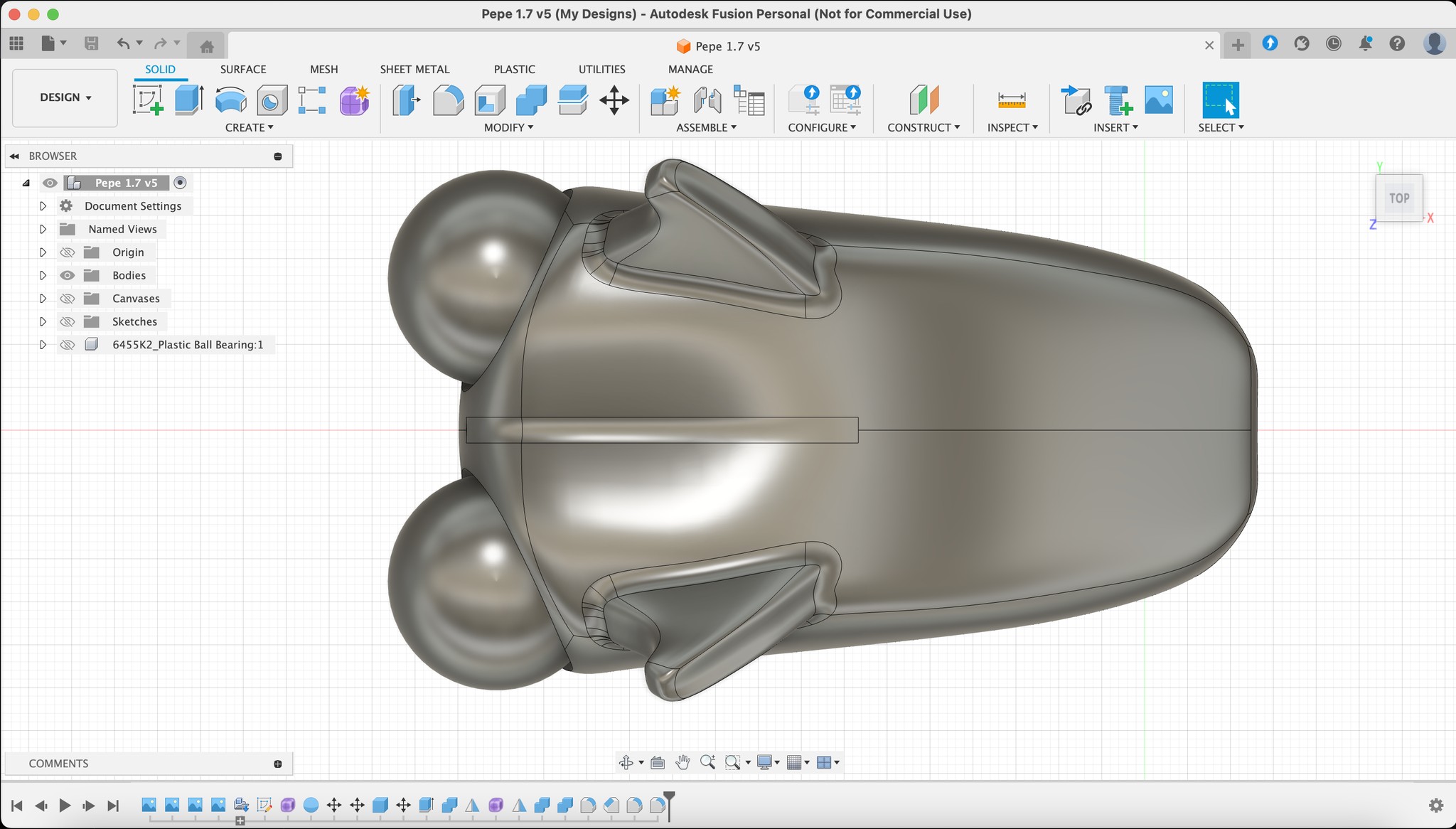This screenshot has height=829, width=1456.
Task: Switch to the SURFACE tab
Action: pos(243,69)
